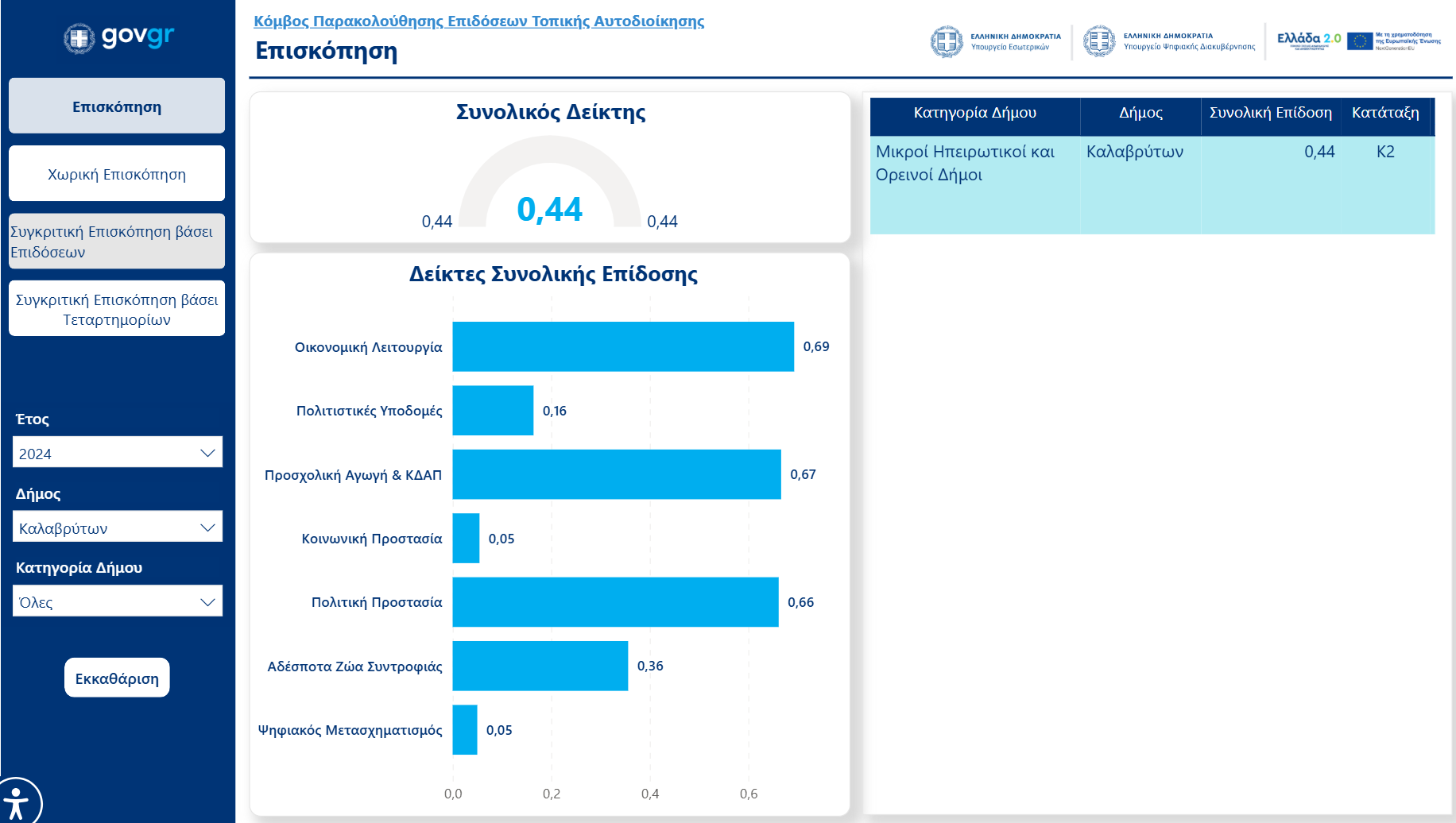Viewport: 1456px width, 823px height.
Task: Open the accessibility options icon
Action: click(17, 801)
